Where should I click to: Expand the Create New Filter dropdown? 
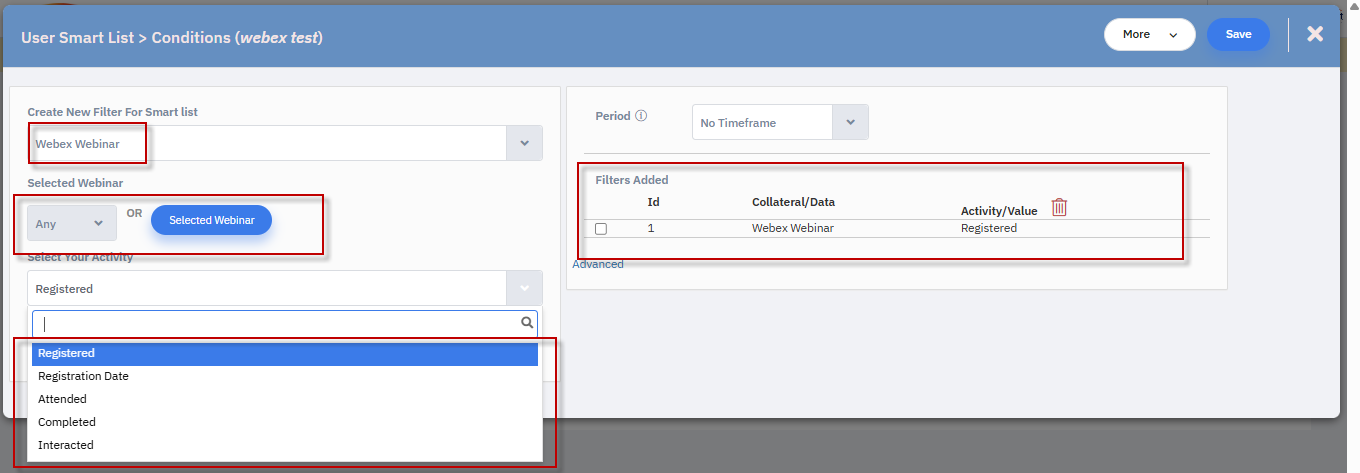(x=524, y=143)
